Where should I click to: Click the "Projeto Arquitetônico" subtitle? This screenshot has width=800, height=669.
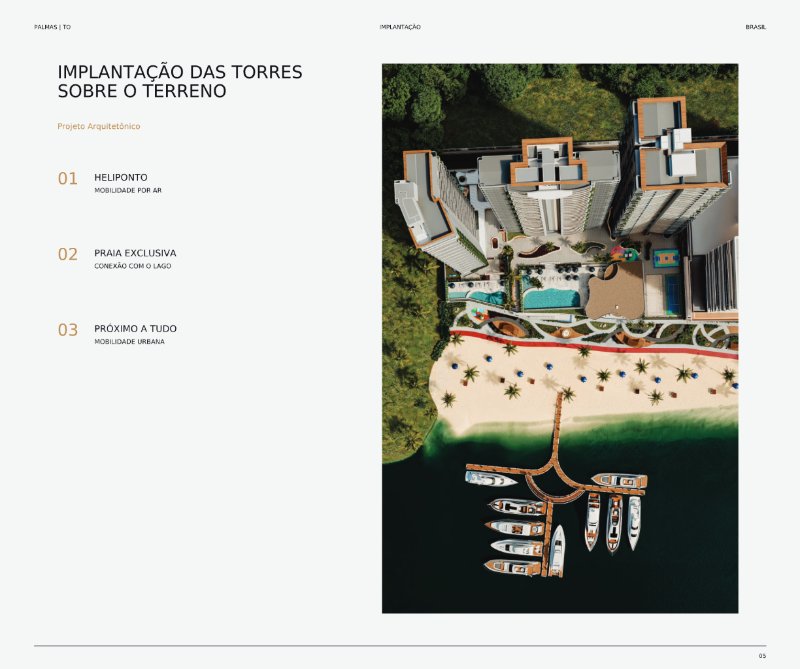pos(99,126)
